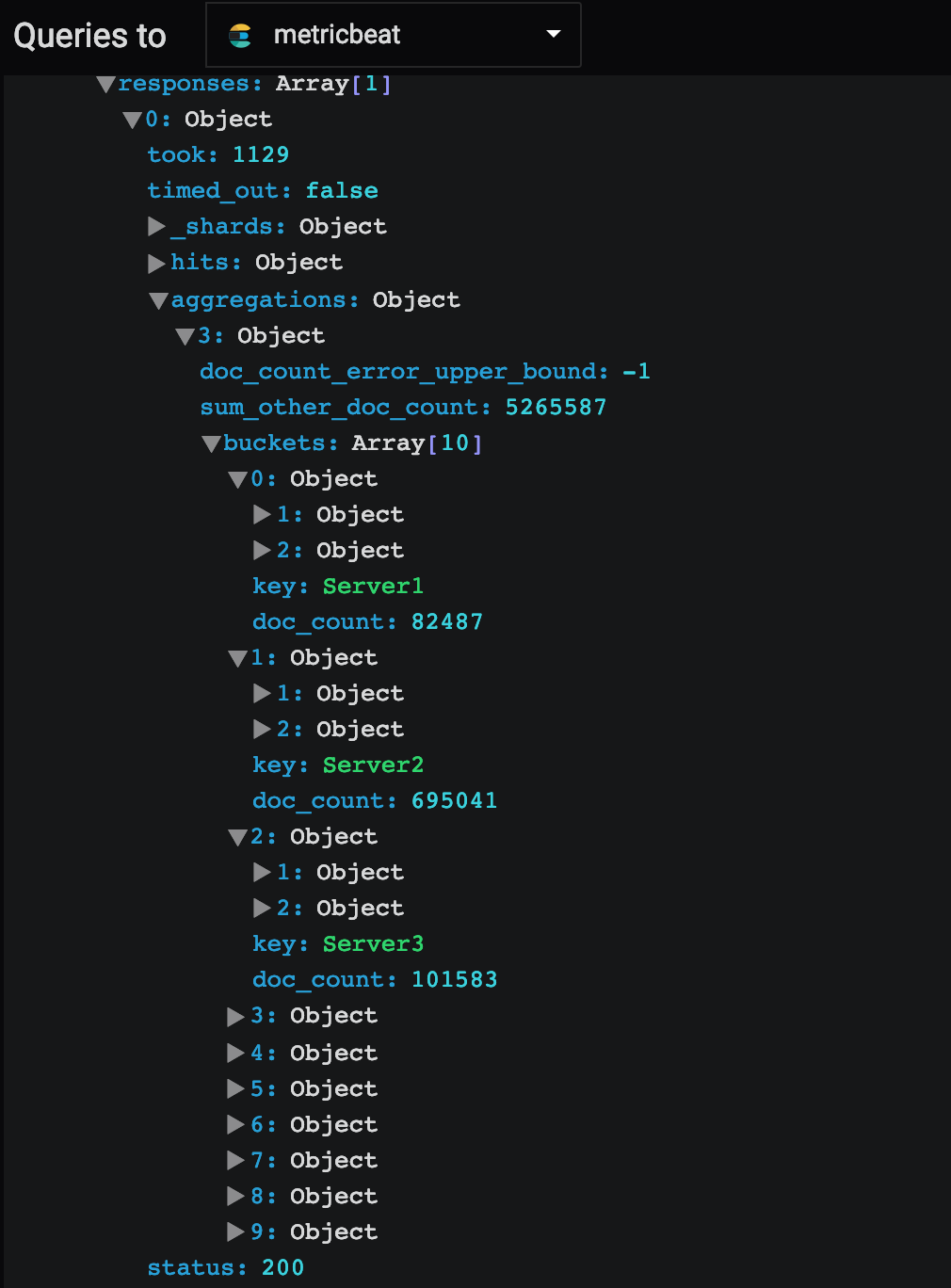
Task: Expand bucket 7: Object
Action: coord(234,1160)
